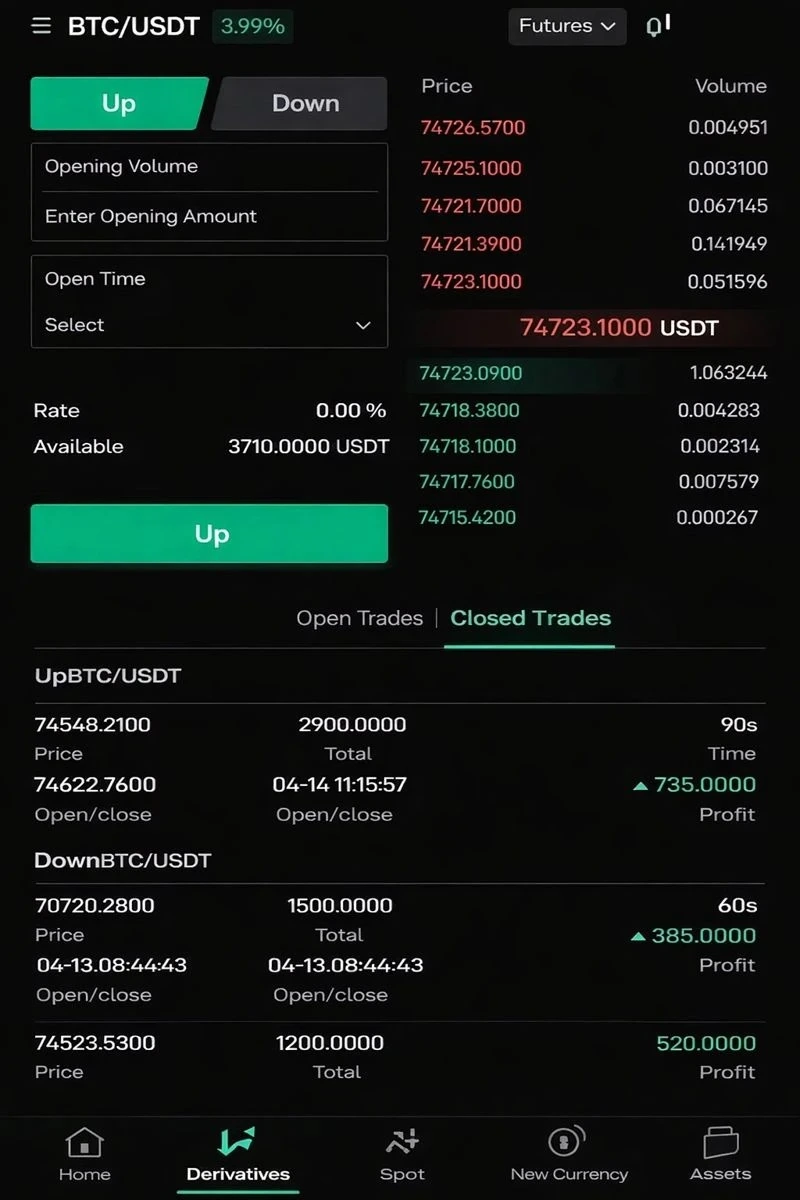
Task: Select the Up direction toggle
Action: click(x=119, y=103)
